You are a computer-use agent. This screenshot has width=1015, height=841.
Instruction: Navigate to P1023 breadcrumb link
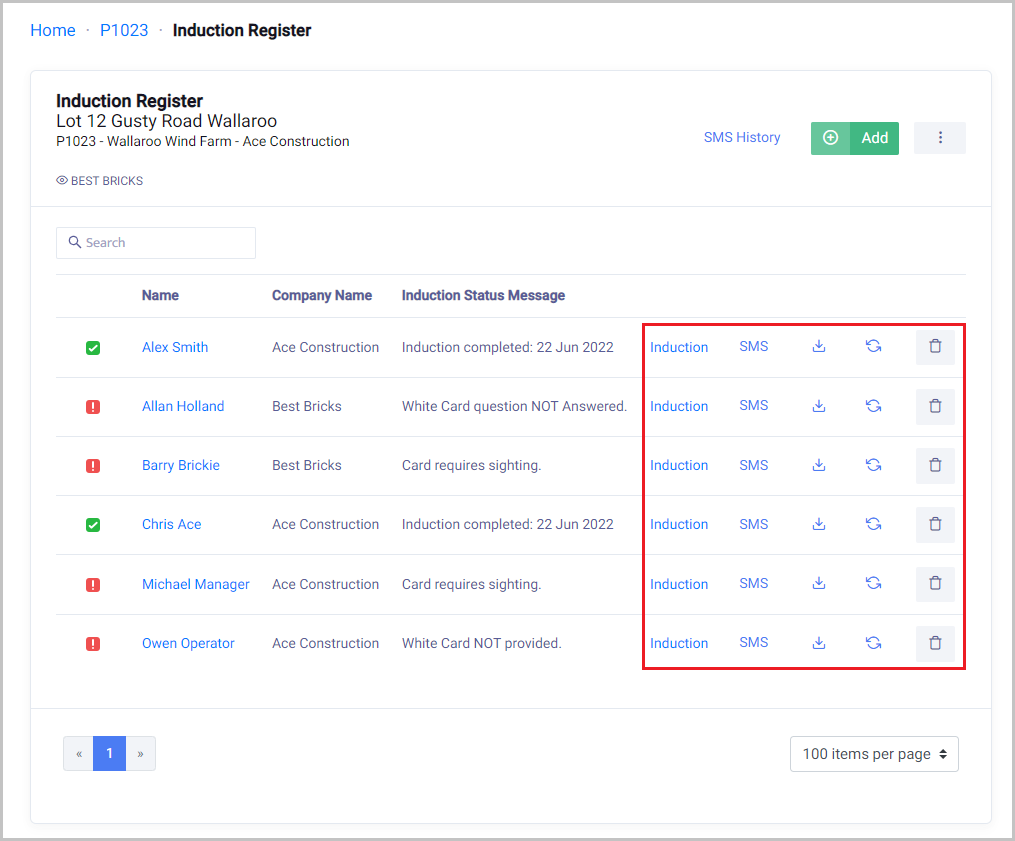[x=124, y=30]
